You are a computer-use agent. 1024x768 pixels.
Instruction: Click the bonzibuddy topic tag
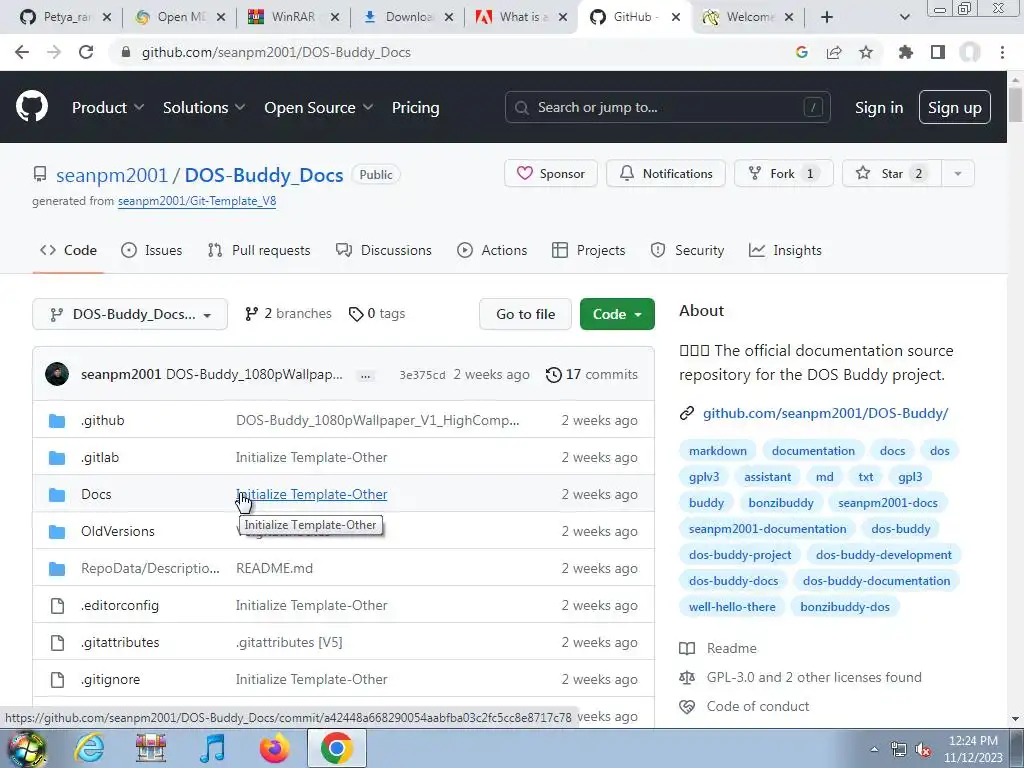coord(781,503)
